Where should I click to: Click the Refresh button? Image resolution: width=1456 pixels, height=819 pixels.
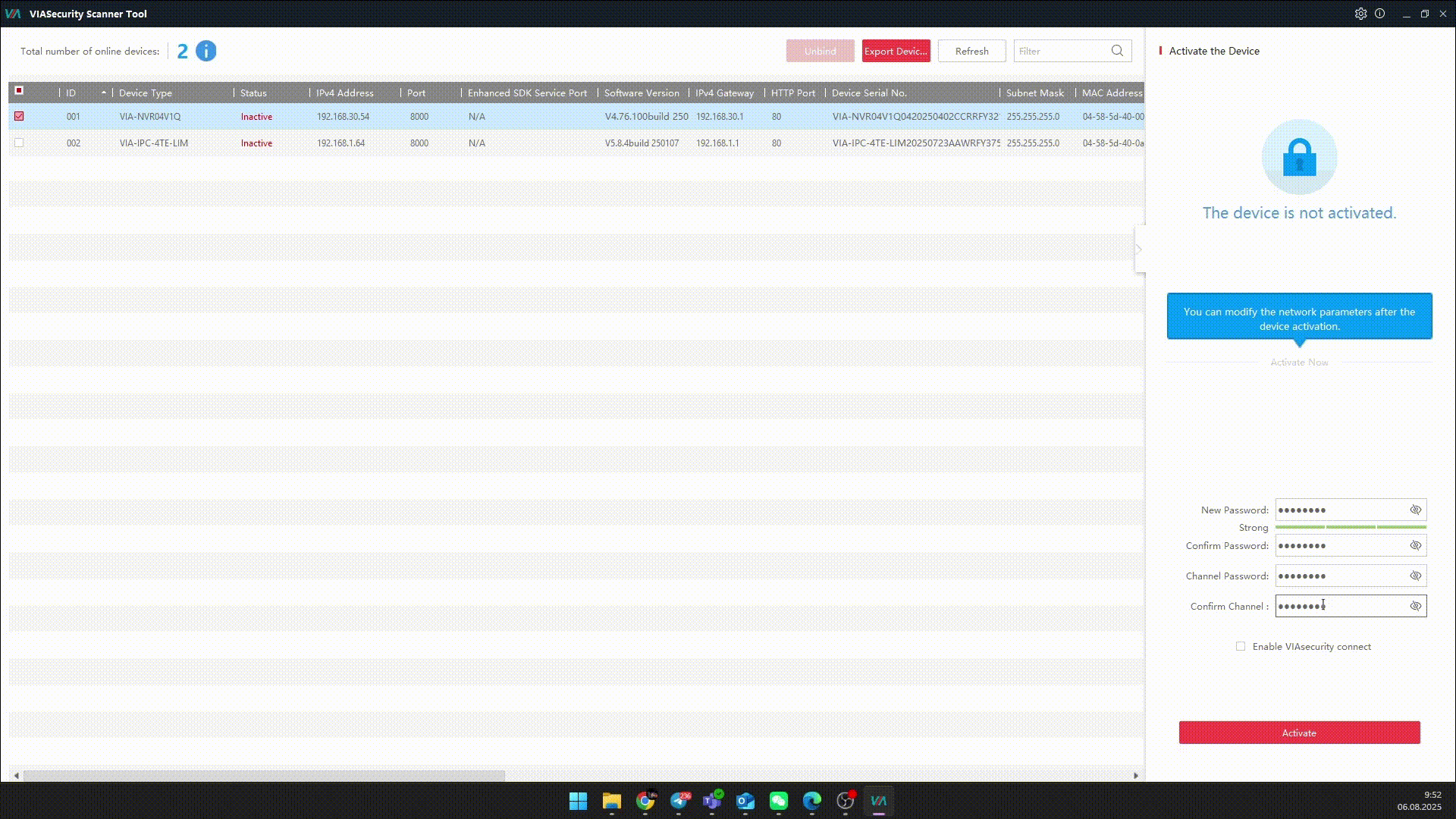pos(971,51)
